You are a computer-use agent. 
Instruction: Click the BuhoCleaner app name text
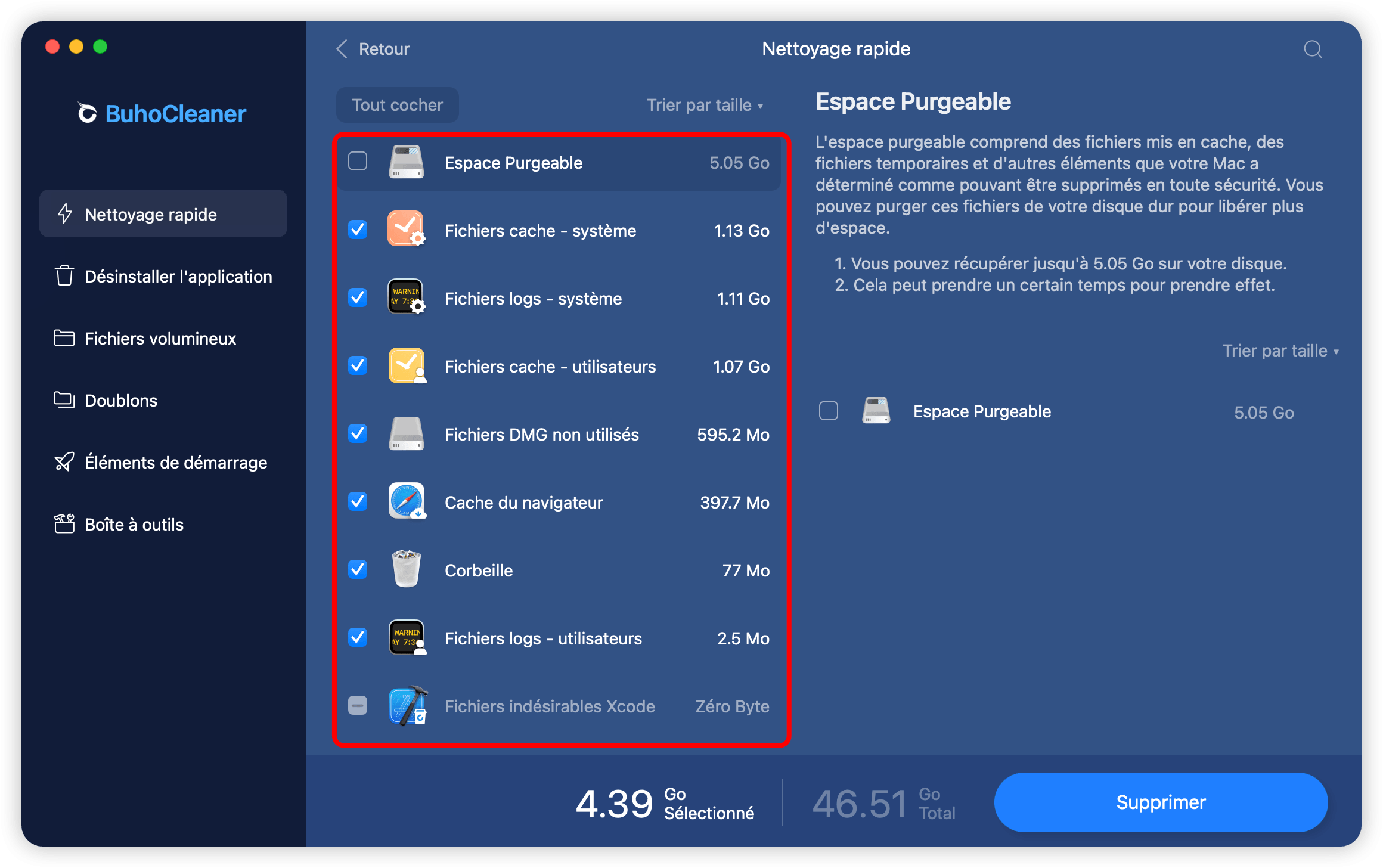pyautogui.click(x=176, y=114)
